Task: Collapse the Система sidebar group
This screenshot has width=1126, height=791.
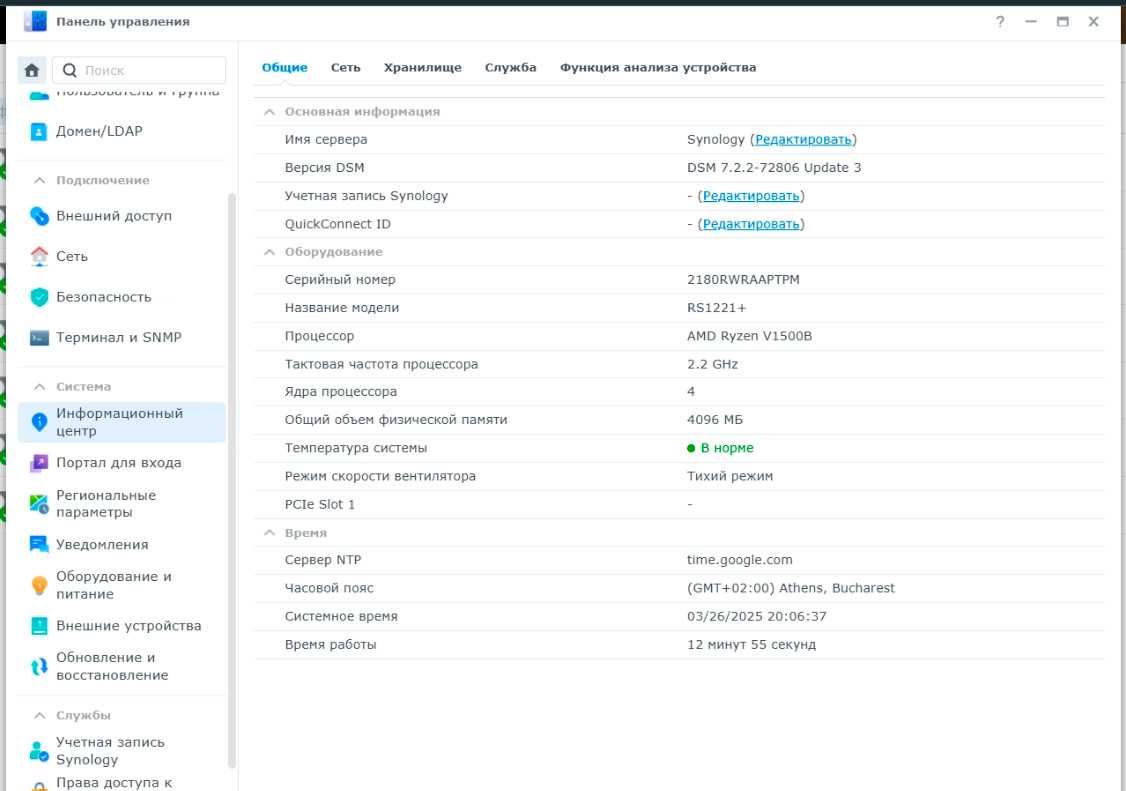Action: pos(39,387)
